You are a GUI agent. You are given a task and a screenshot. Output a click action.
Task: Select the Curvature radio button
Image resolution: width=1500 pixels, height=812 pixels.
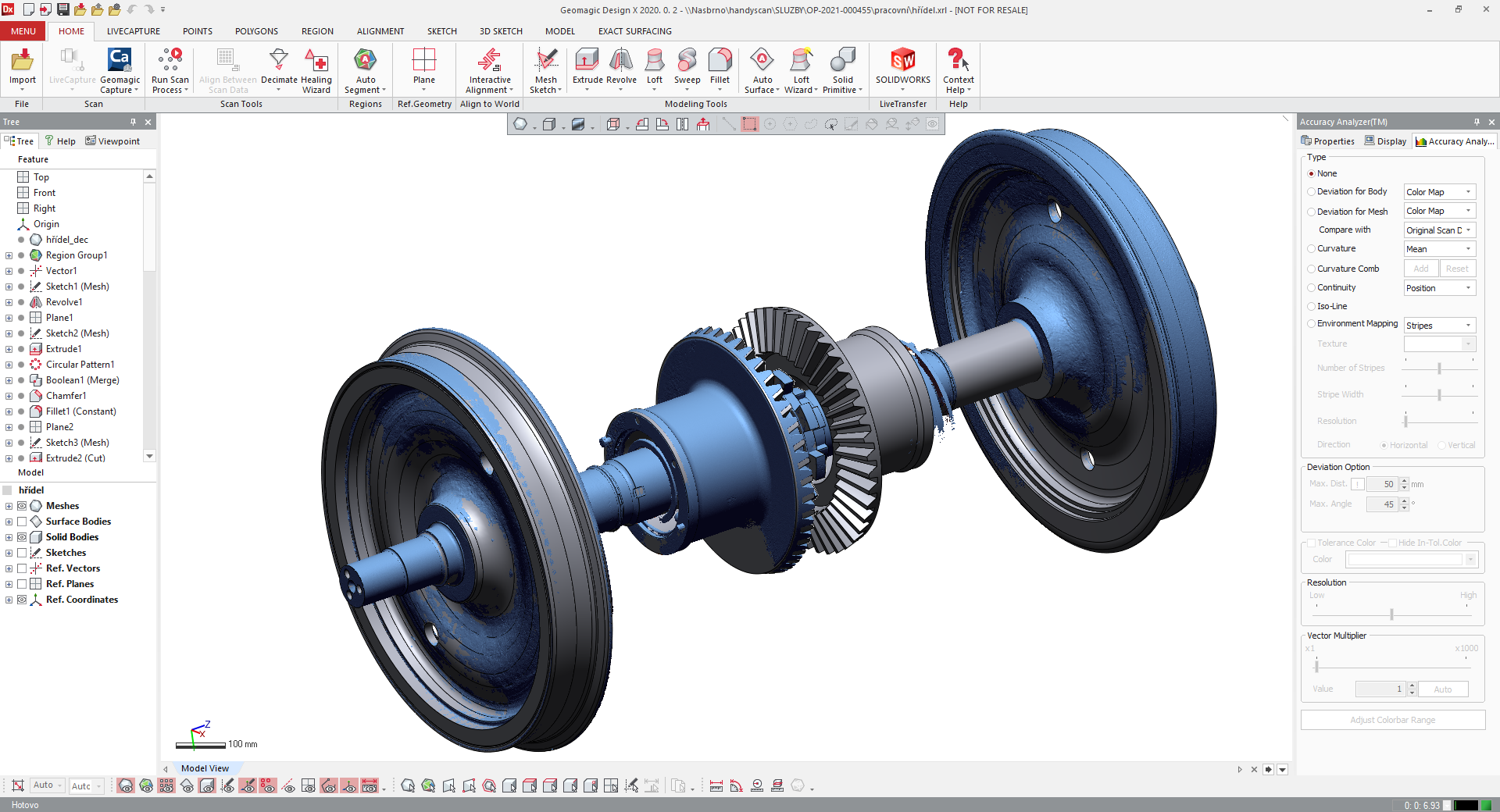coord(1312,249)
